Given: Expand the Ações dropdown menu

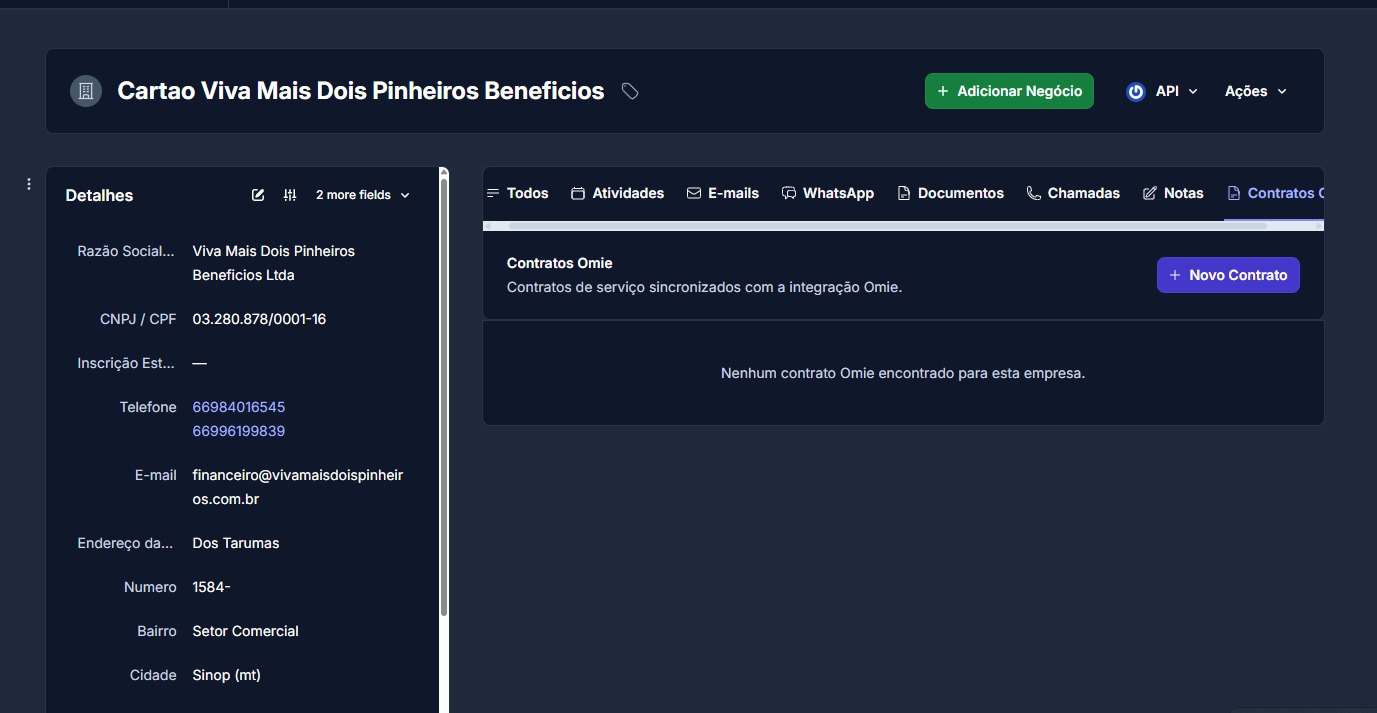Looking at the screenshot, I should (1255, 91).
